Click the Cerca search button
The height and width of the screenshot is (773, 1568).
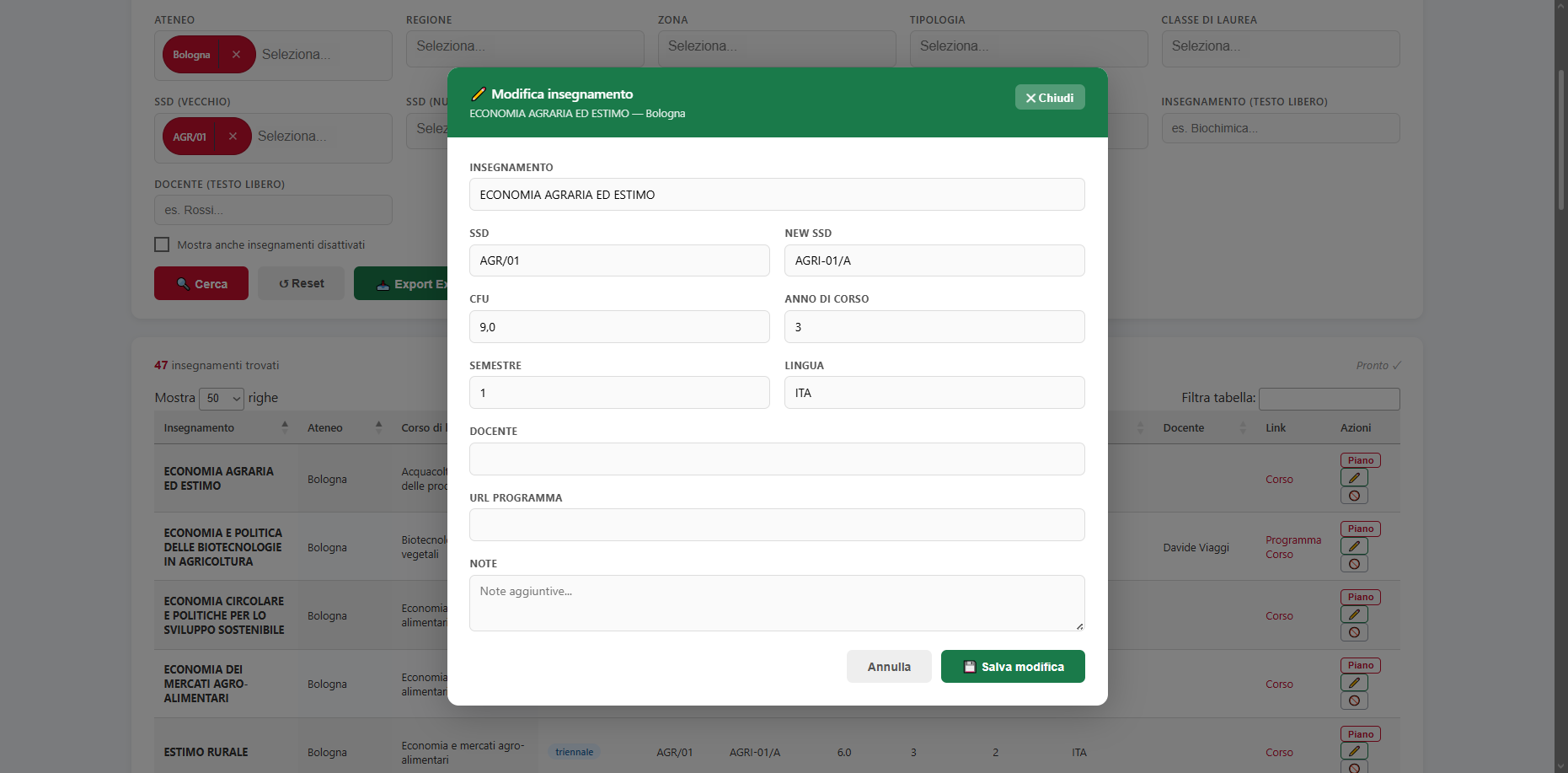point(201,283)
